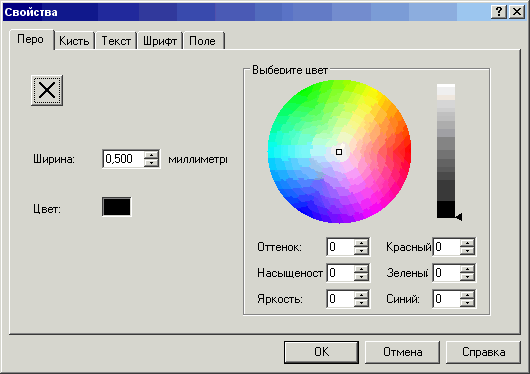Open the context help question mark
Viewport: 530px width, 374px height.
point(499,12)
